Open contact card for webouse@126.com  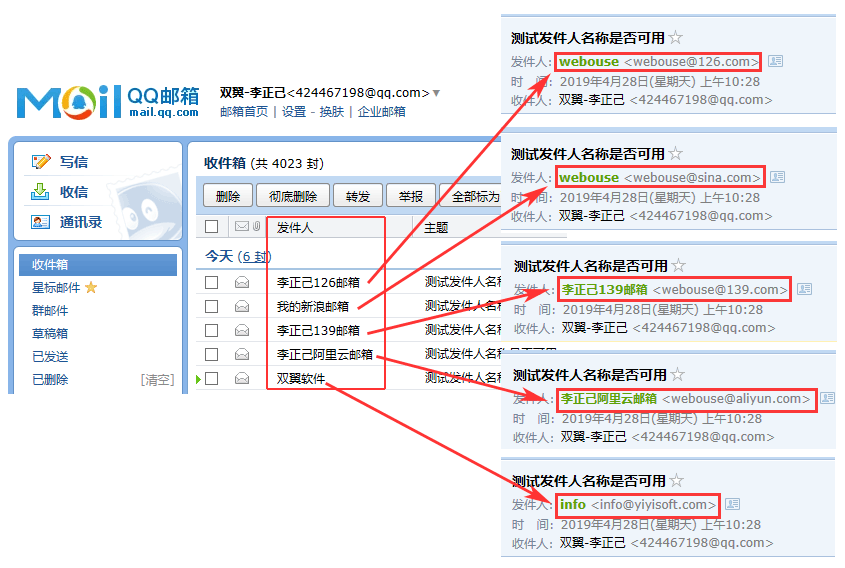pyautogui.click(x=775, y=61)
